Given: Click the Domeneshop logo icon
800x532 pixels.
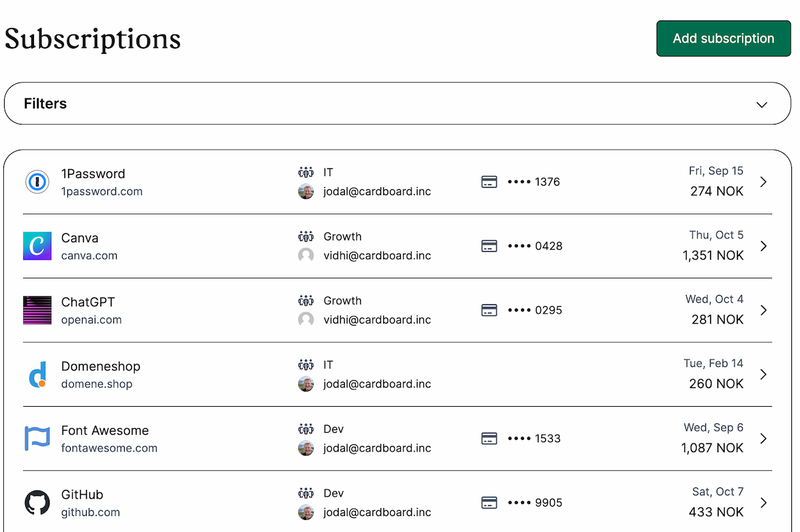Looking at the screenshot, I should (37, 374).
